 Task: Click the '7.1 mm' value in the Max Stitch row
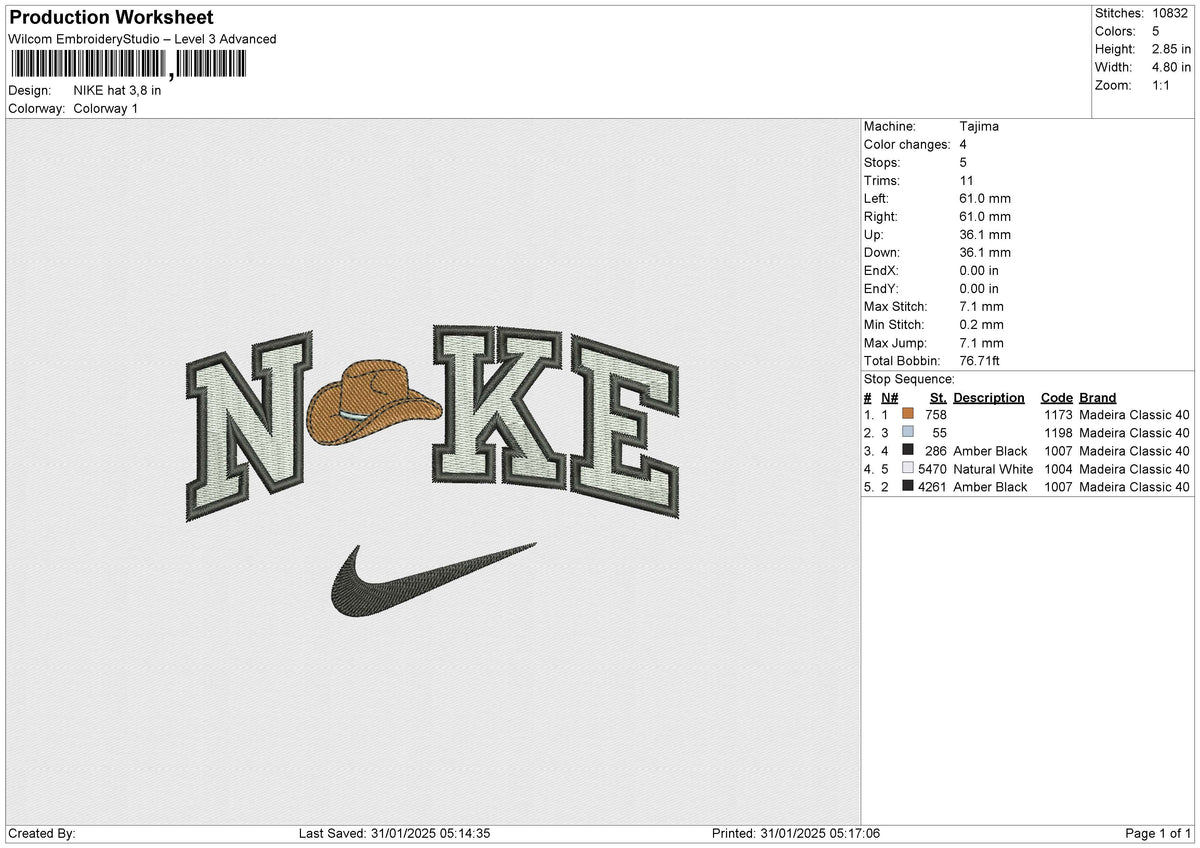tap(981, 307)
